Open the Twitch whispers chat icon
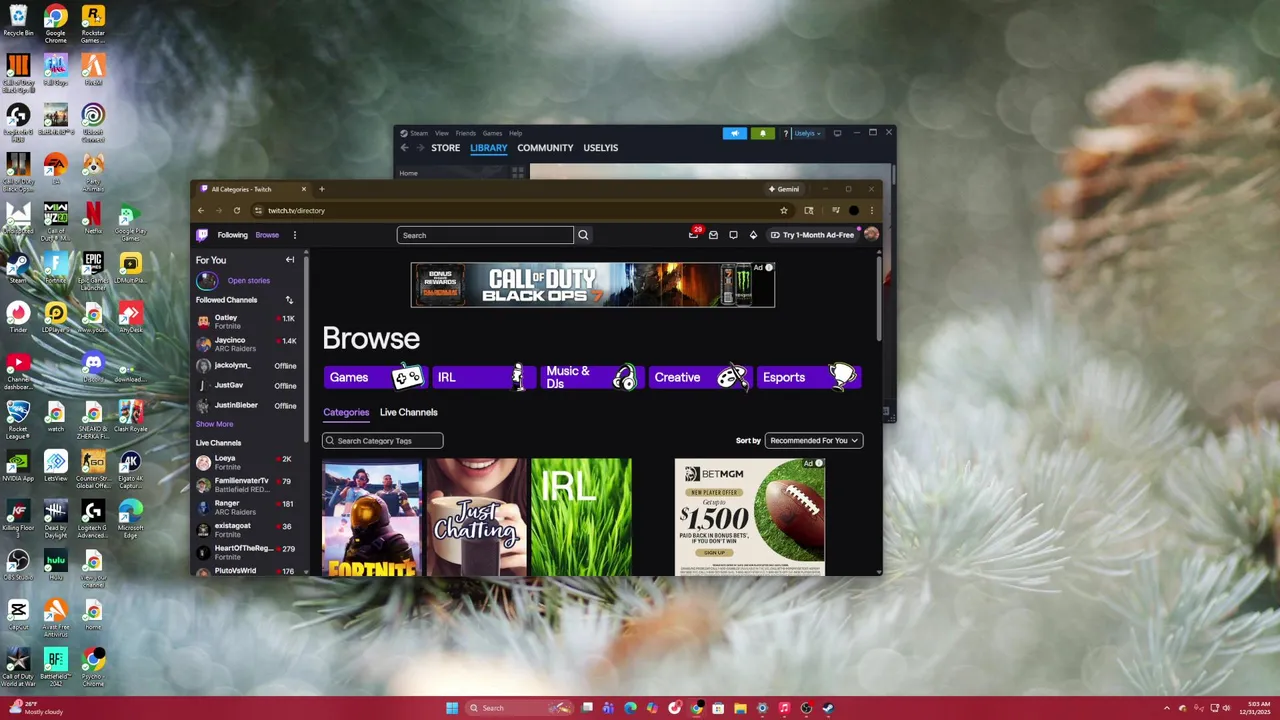The image size is (1280, 720). coord(733,235)
